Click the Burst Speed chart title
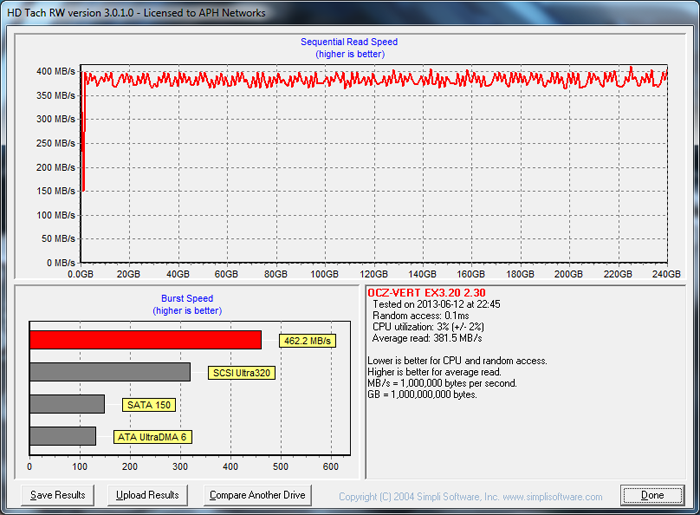 (x=187, y=298)
